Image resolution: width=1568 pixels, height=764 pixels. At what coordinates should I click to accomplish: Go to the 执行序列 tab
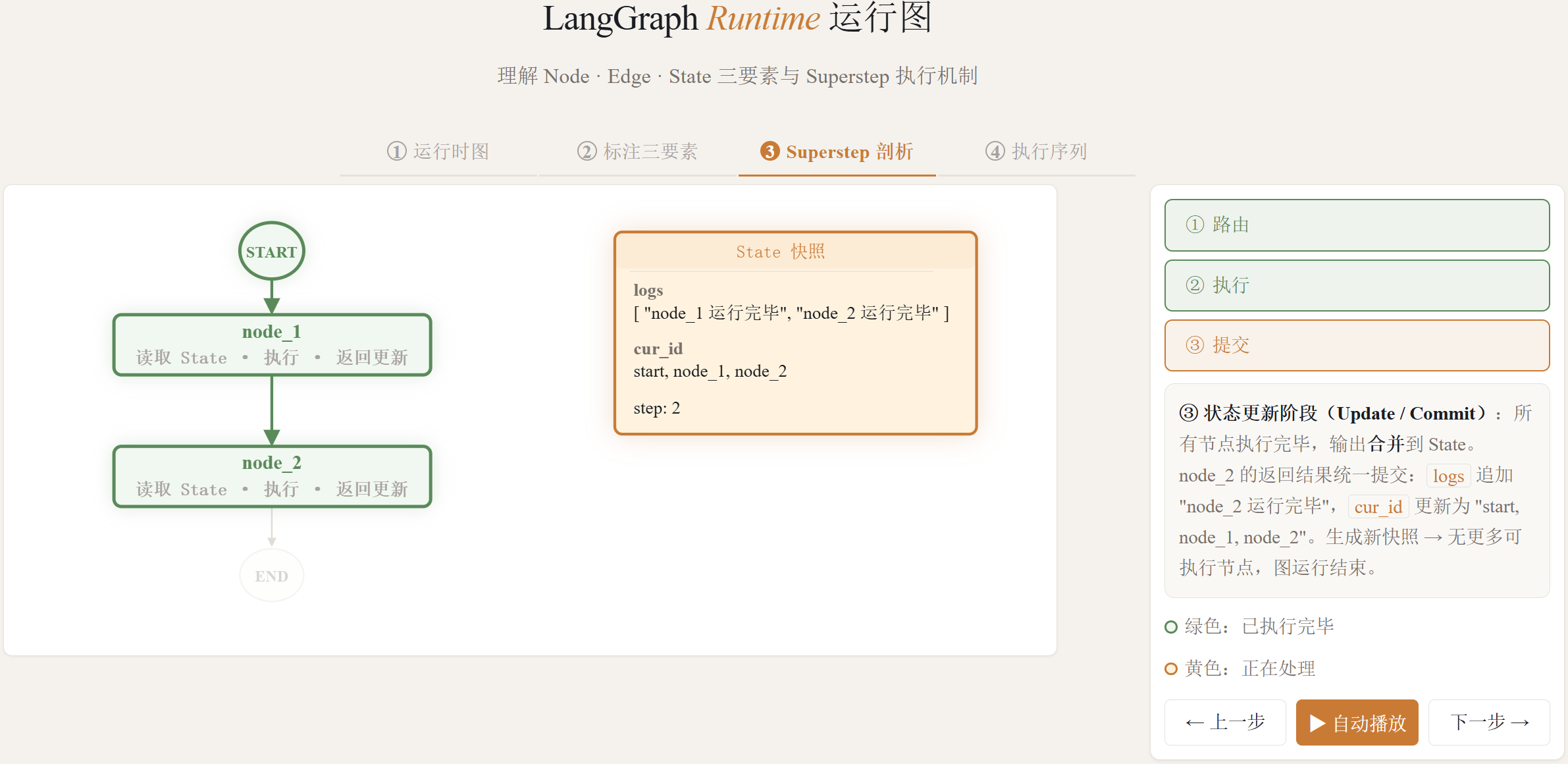tap(1036, 151)
